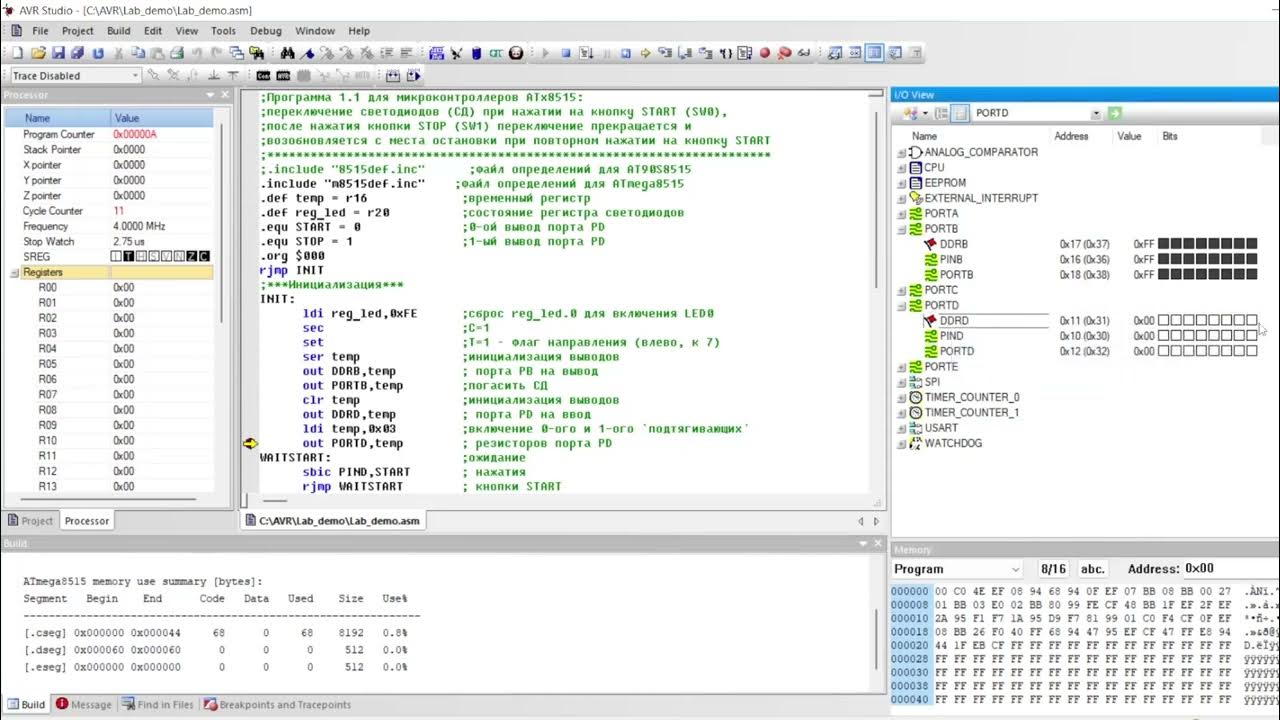
Task: Switch to the Project tab
Action: tap(30, 521)
